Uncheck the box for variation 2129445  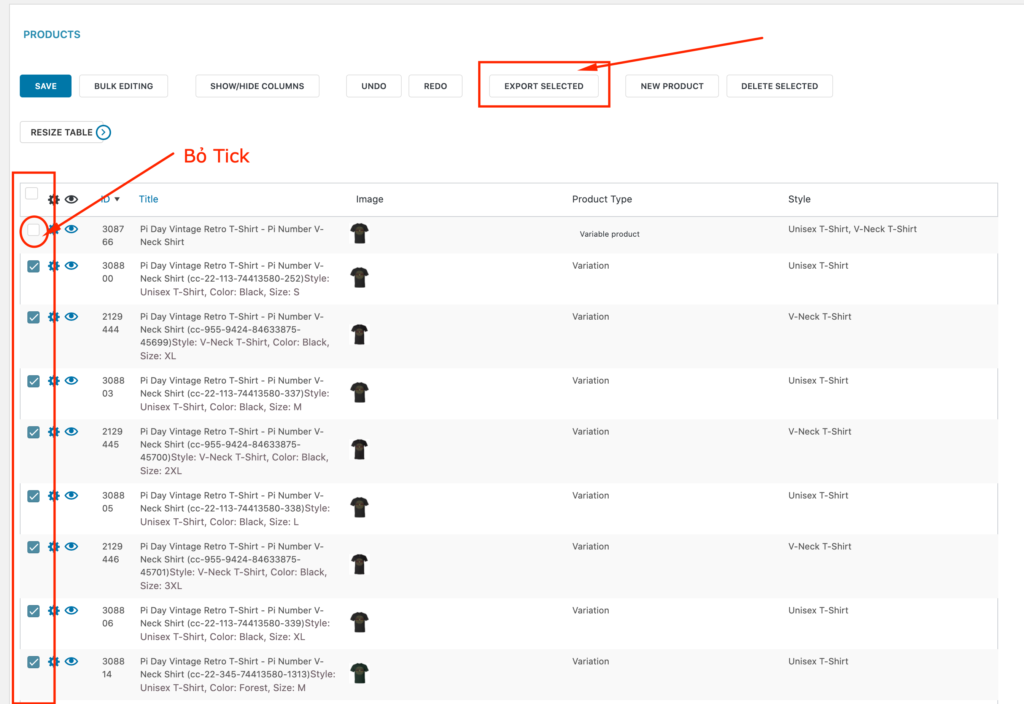pyautogui.click(x=33, y=432)
